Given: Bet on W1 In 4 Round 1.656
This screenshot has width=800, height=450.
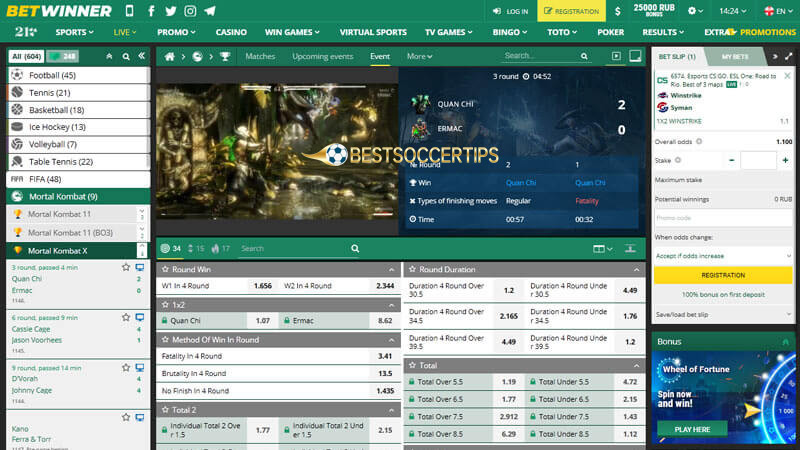Looking at the screenshot, I should 263,286.
